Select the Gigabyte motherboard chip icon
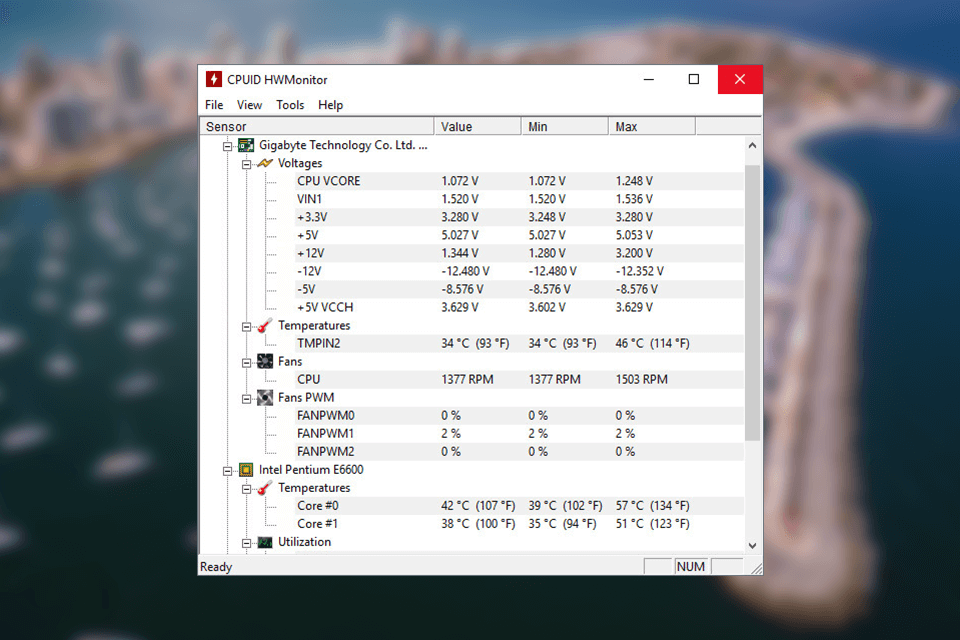Screen dimensions: 960x640 point(245,145)
